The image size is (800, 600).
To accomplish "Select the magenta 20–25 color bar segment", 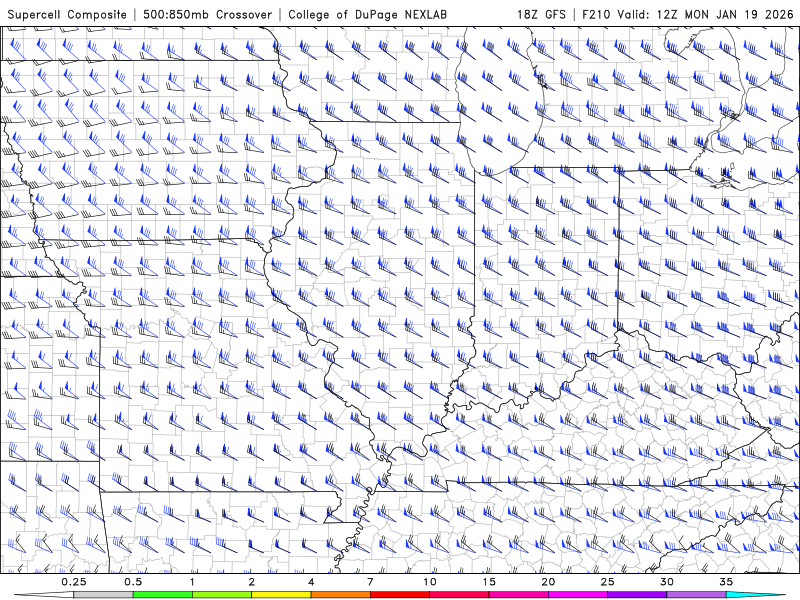I will pyautogui.click(x=578, y=595).
